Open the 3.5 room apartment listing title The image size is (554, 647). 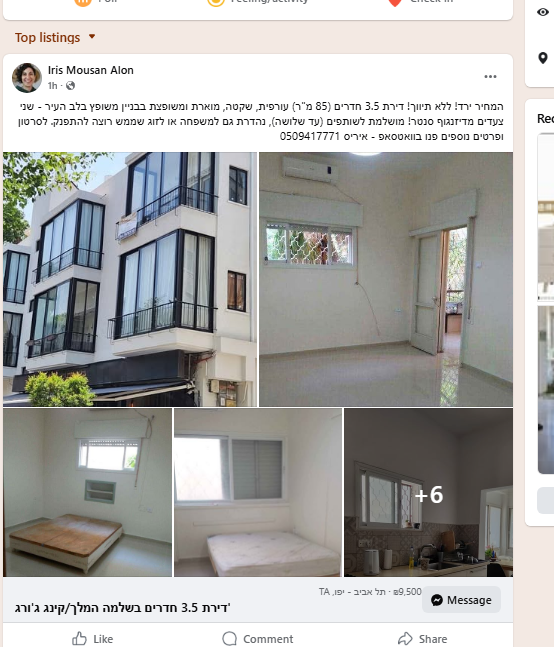123,608
